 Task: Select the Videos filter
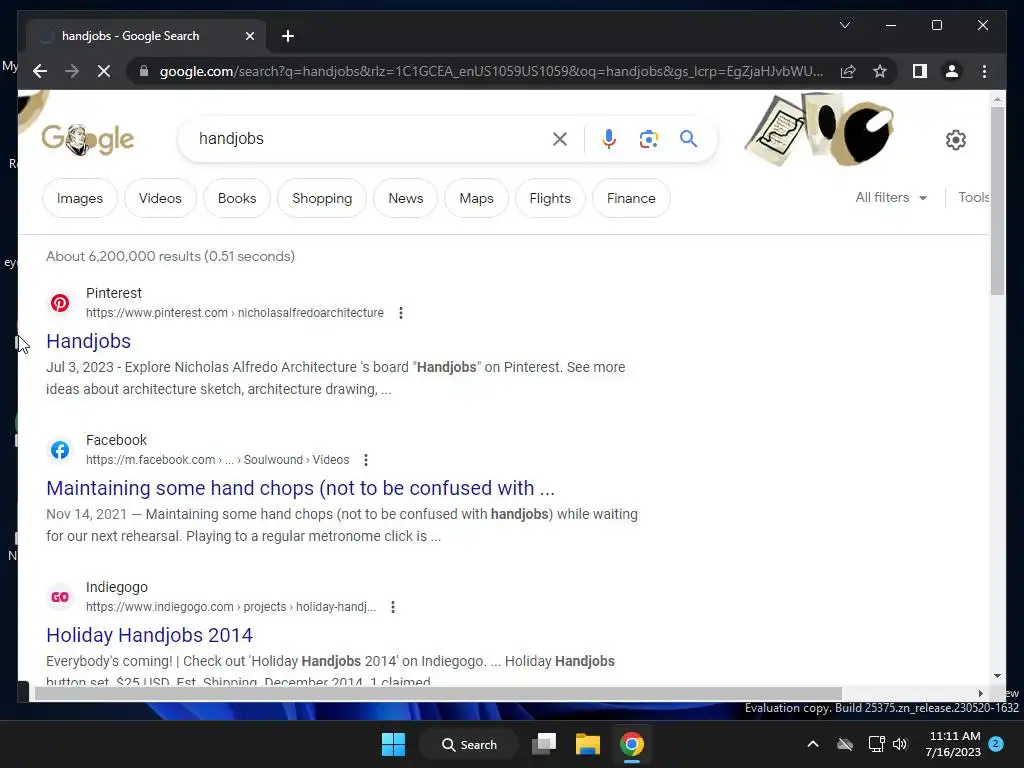click(160, 198)
